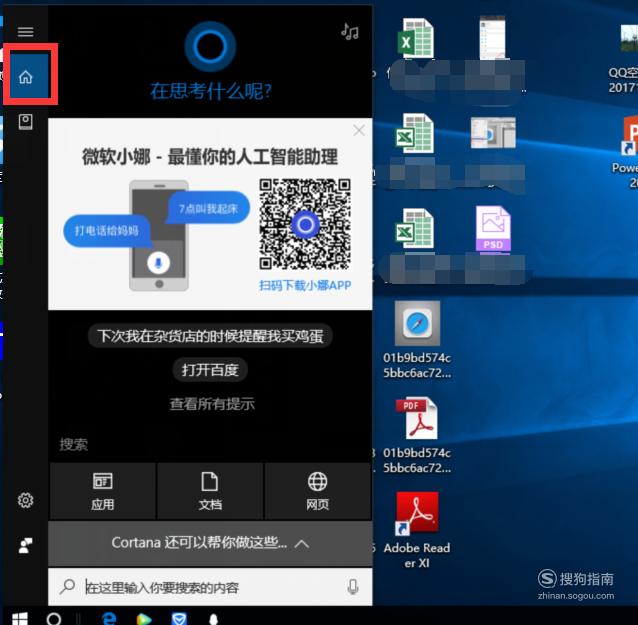Select second-row Excel file icon
Screen dimensions: 638x625
point(415,133)
